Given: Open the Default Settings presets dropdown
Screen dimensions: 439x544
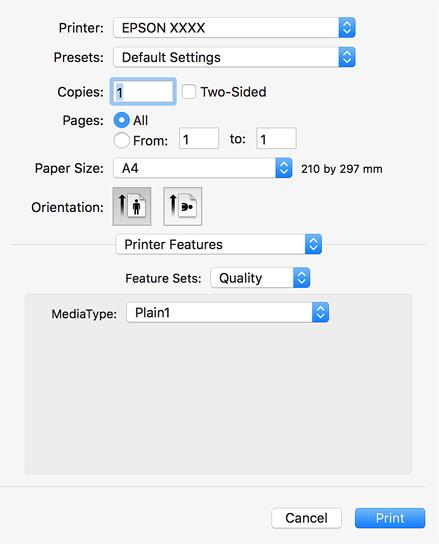Looking at the screenshot, I should (x=234, y=57).
